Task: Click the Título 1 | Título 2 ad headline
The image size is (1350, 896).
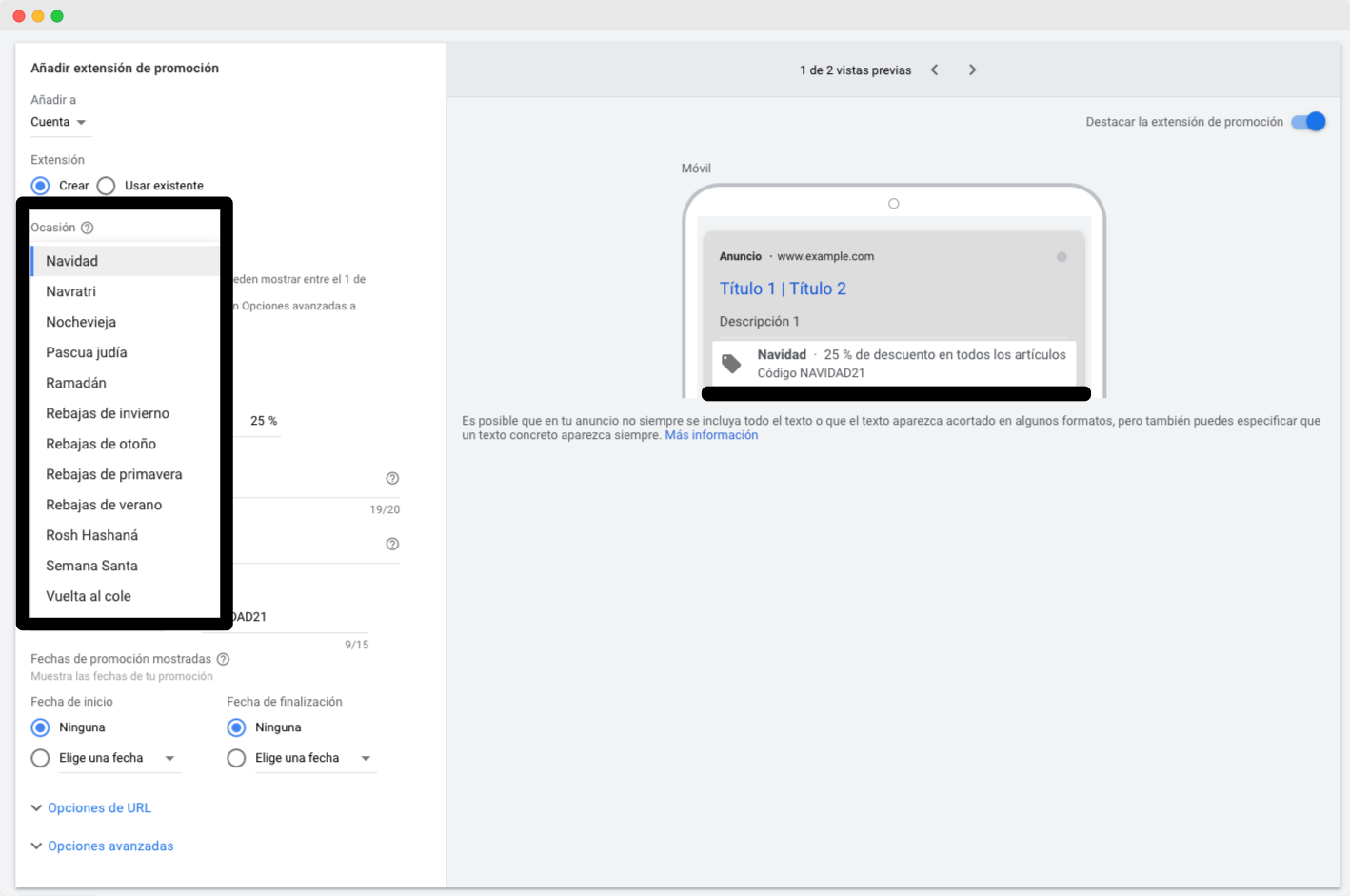Action: (783, 289)
